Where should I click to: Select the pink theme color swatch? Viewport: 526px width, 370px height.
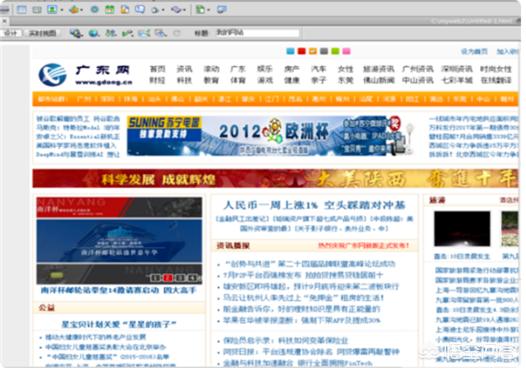tap(347, 51)
